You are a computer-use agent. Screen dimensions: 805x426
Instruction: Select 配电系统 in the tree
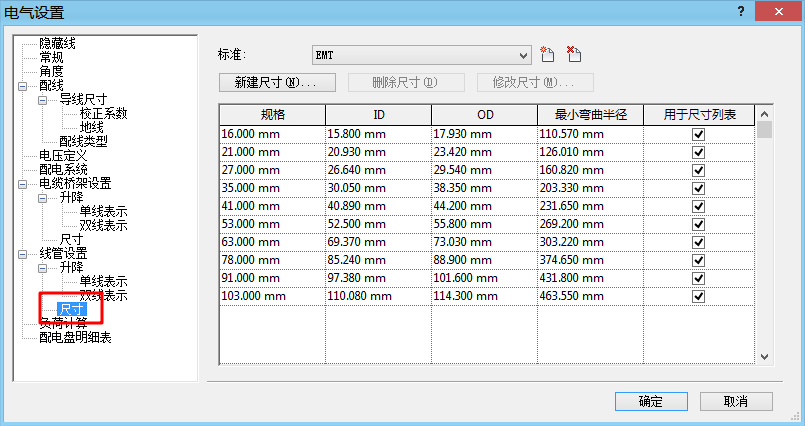click(x=63, y=169)
